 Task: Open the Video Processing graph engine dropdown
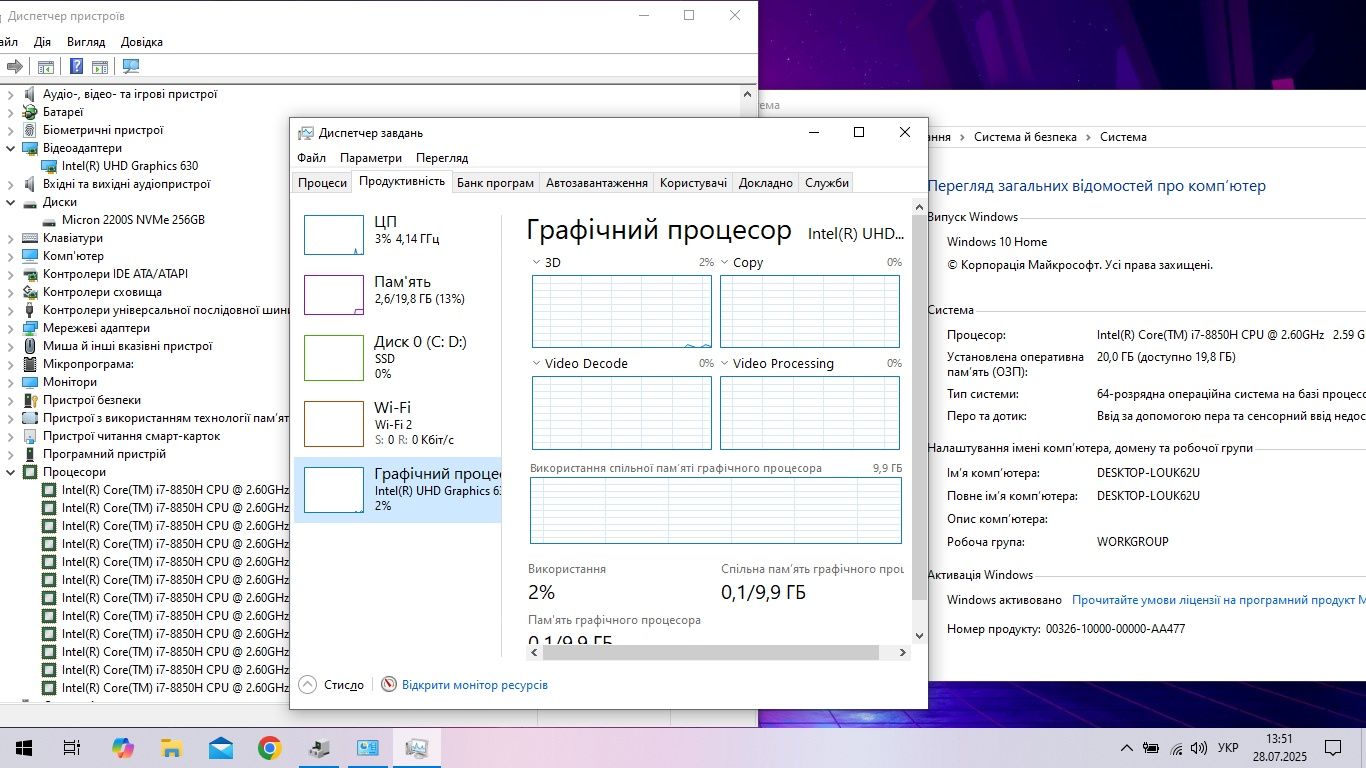(723, 364)
